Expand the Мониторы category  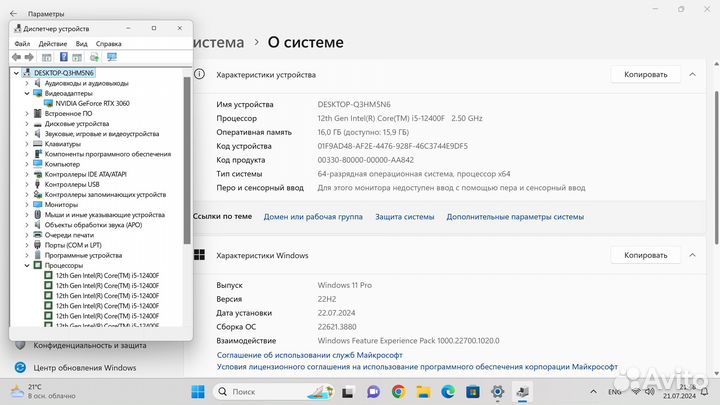[27, 204]
